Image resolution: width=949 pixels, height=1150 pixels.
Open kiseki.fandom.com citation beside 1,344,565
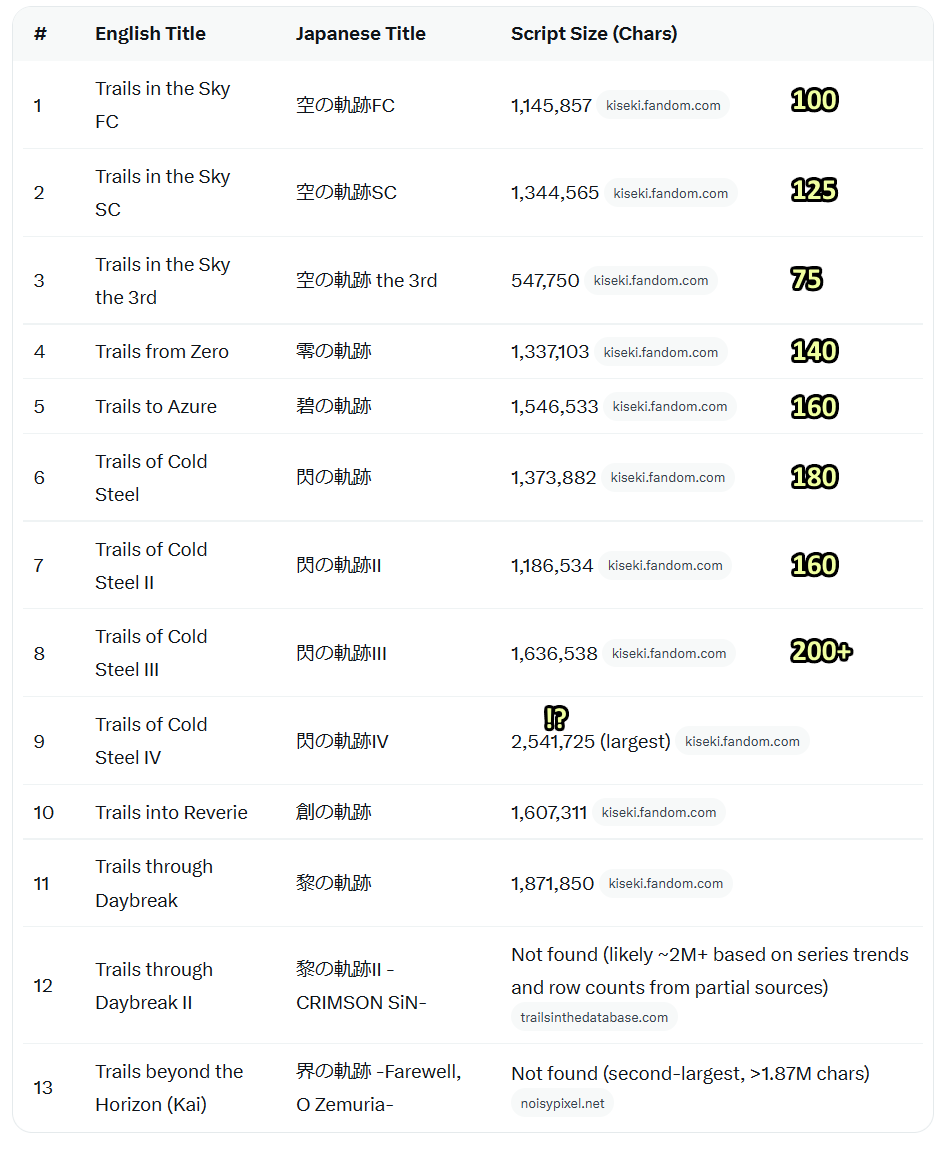670,194
